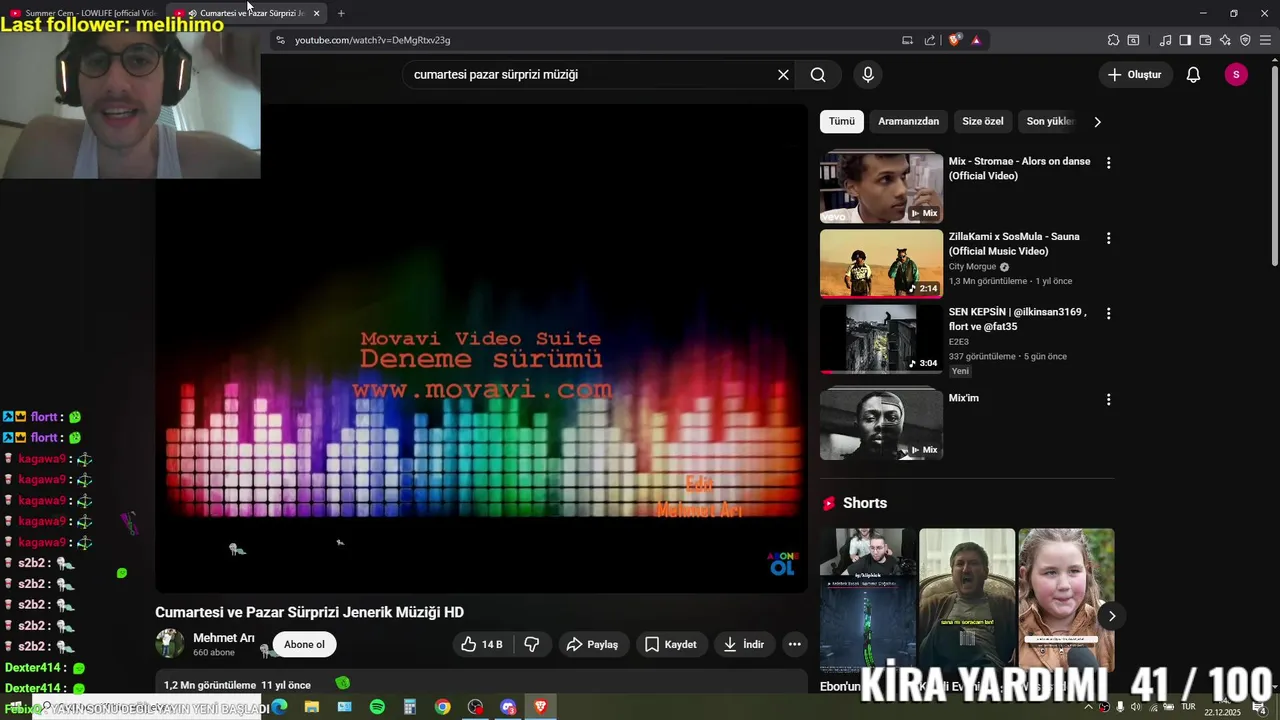The image size is (1280, 720).
Task: Open Microsoft Edge from the taskbar
Action: click(279, 707)
